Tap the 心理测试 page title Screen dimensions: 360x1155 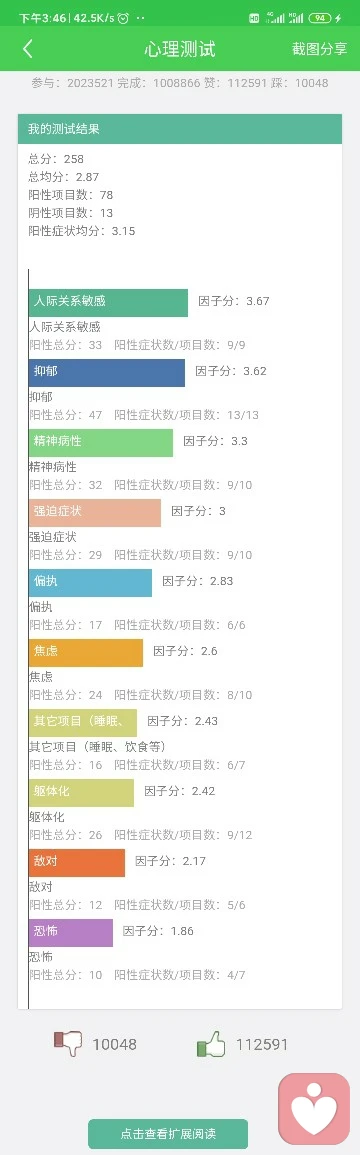[x=180, y=49]
